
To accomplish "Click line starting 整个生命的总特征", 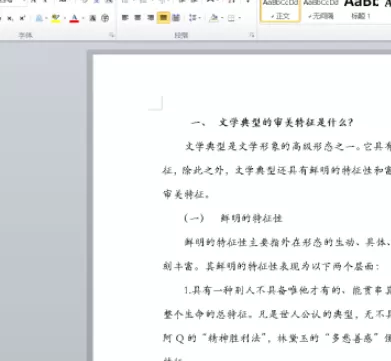I will click(x=277, y=314).
